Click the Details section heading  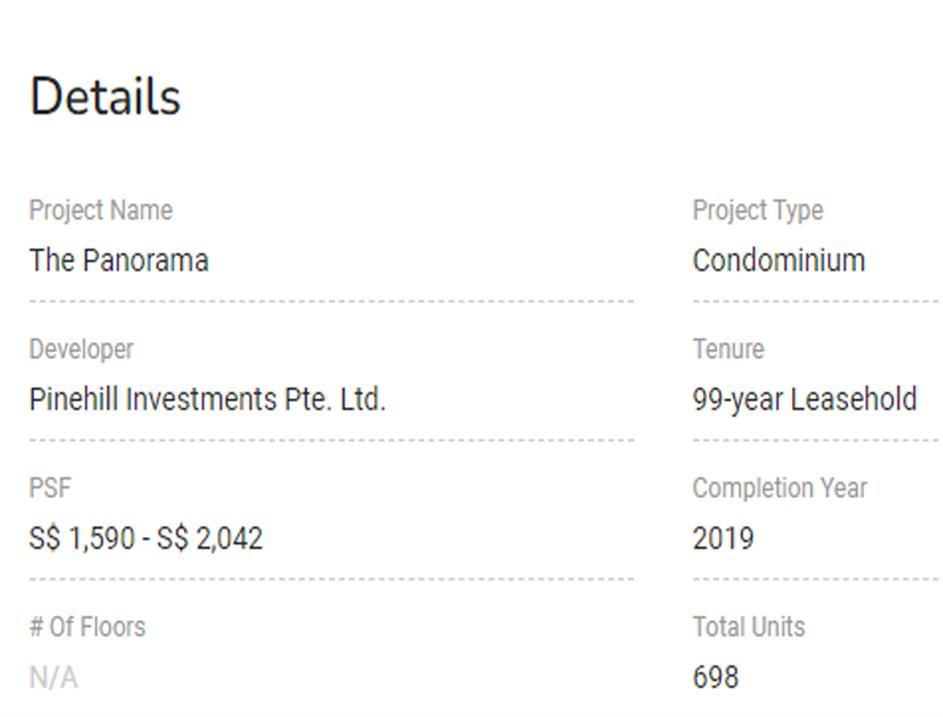coord(105,97)
